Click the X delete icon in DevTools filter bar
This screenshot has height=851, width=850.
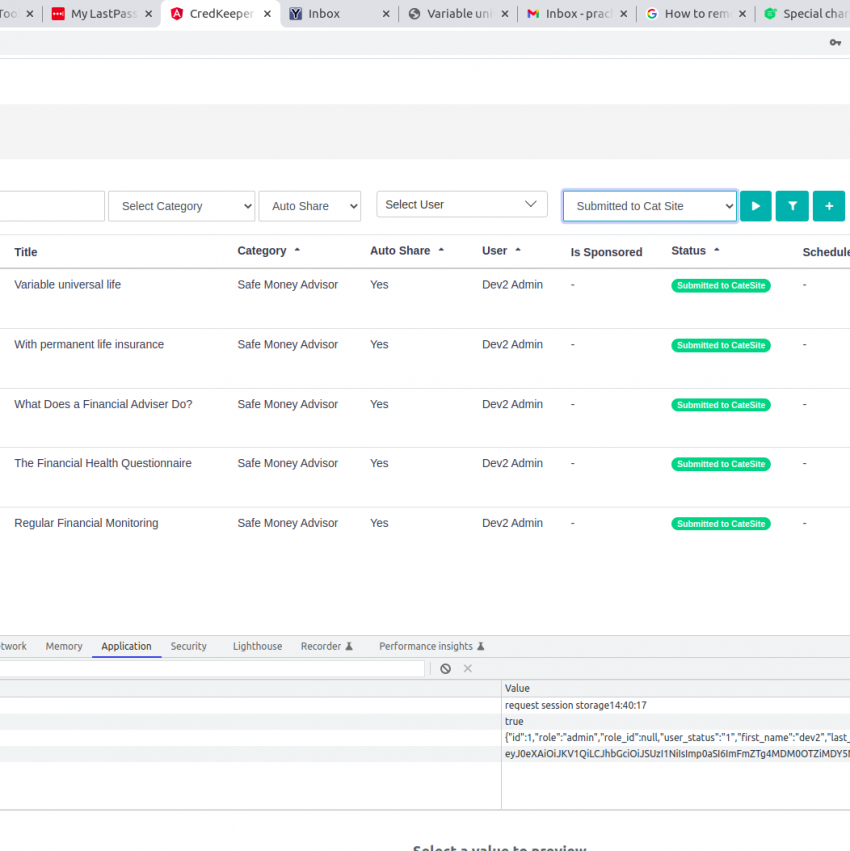click(x=467, y=668)
